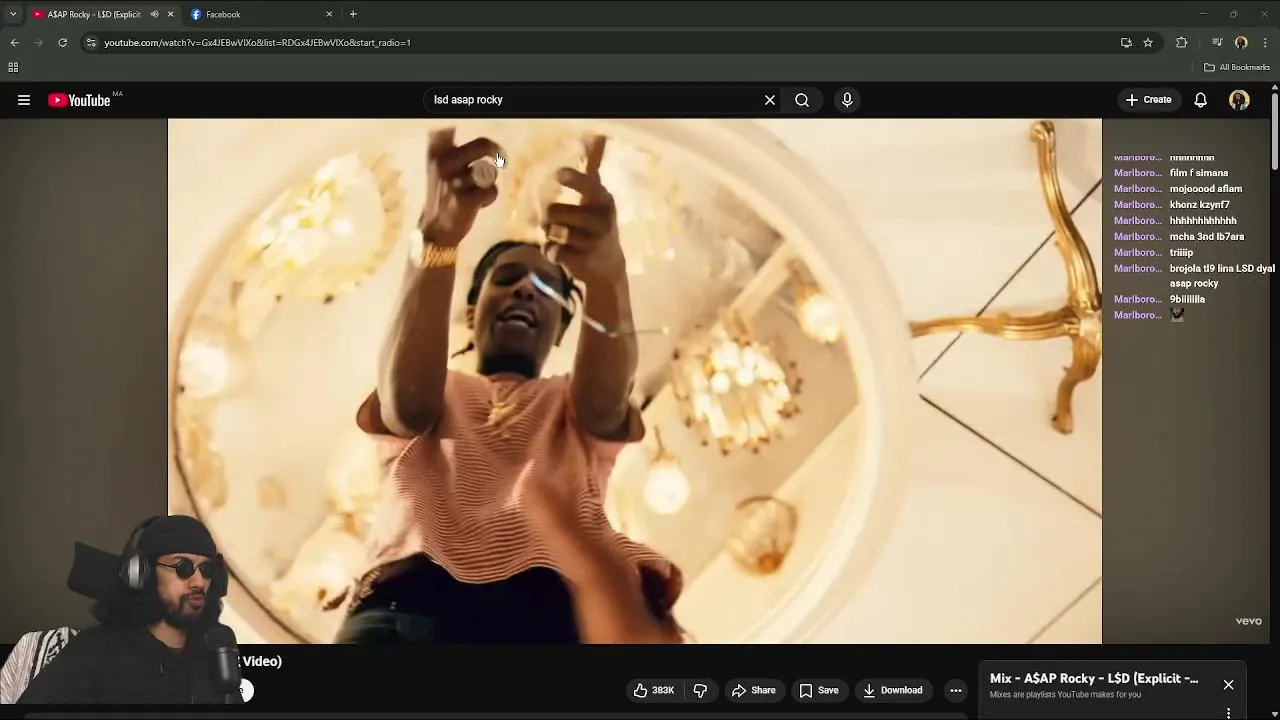The height and width of the screenshot is (720, 1280).
Task: Click the video player frame
Action: (634, 381)
